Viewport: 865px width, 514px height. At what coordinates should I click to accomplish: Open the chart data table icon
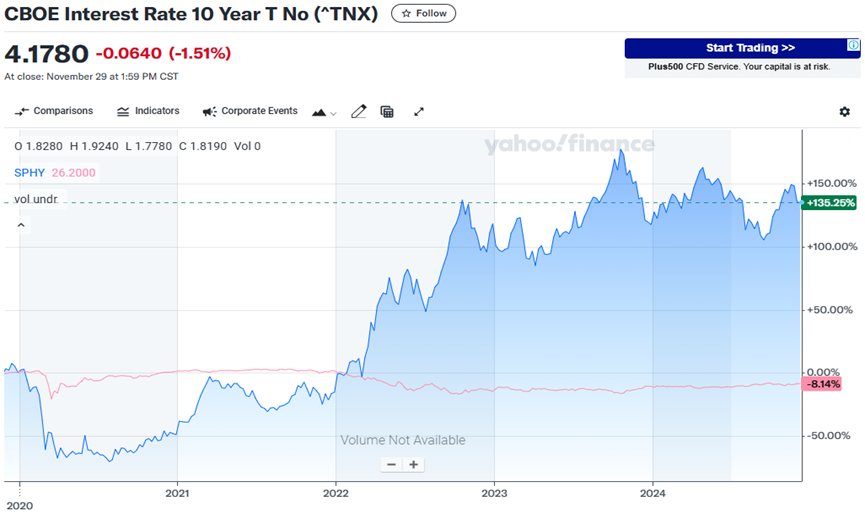pos(387,112)
